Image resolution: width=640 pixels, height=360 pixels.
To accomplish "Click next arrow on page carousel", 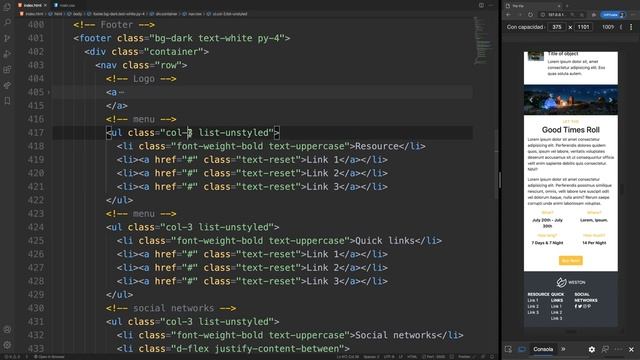I will tap(611, 100).
